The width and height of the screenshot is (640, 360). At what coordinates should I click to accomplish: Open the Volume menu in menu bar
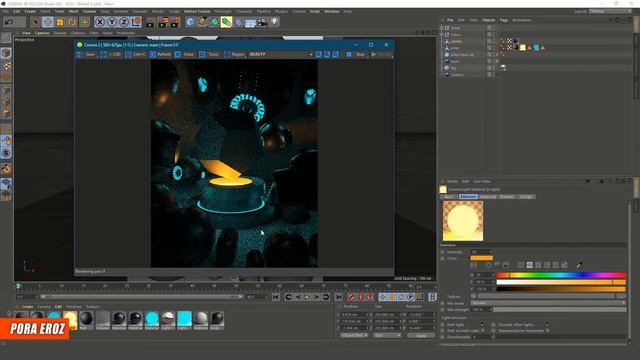tap(89, 11)
